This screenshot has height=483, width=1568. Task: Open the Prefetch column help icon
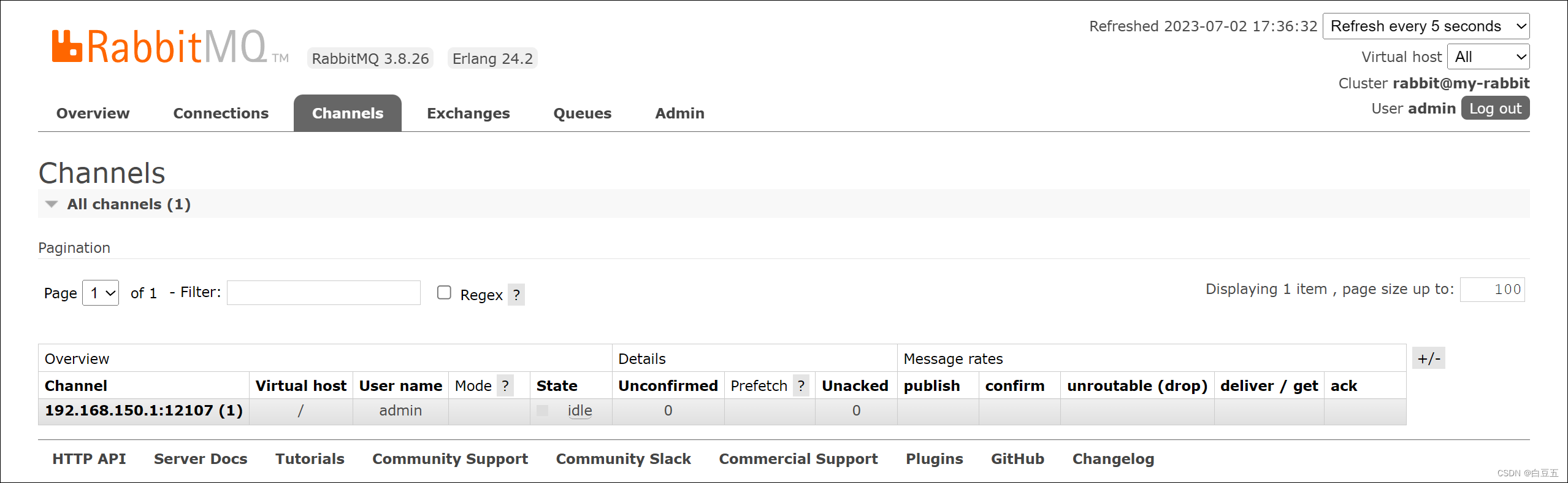coord(801,386)
